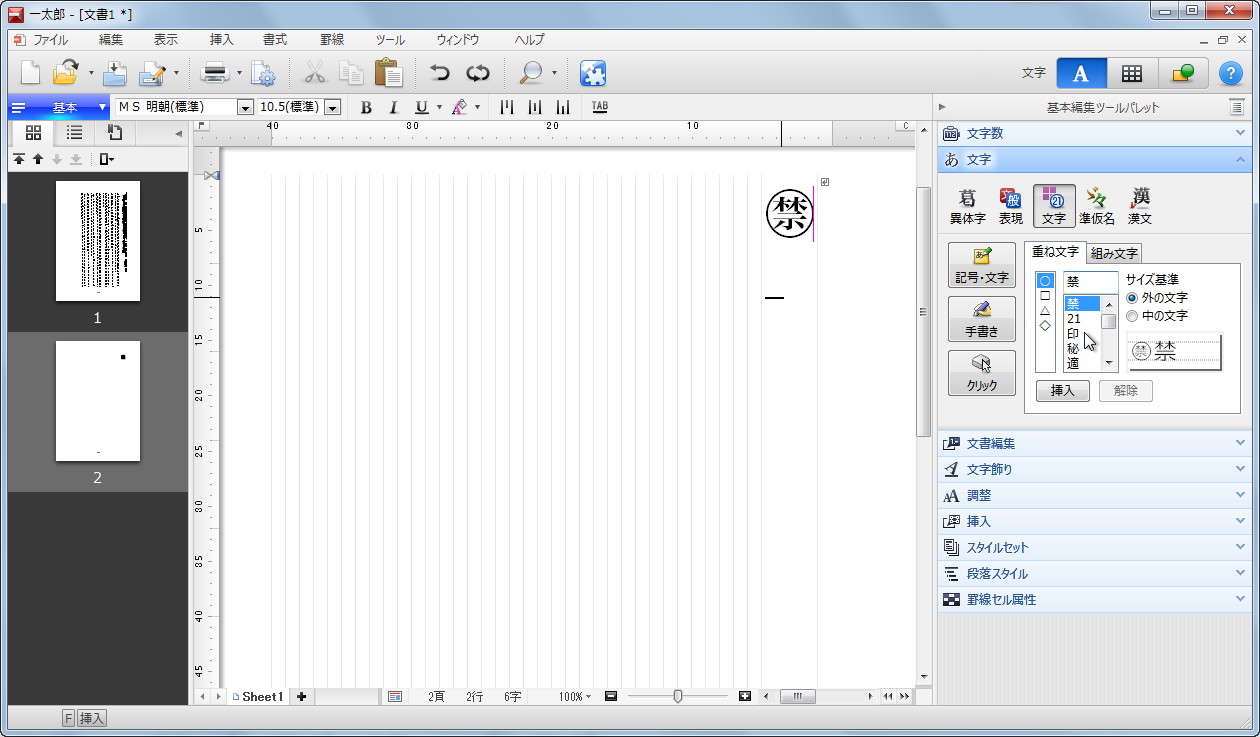The width and height of the screenshot is (1260, 737).
Task: Select page 1 thumbnail
Action: click(x=98, y=241)
